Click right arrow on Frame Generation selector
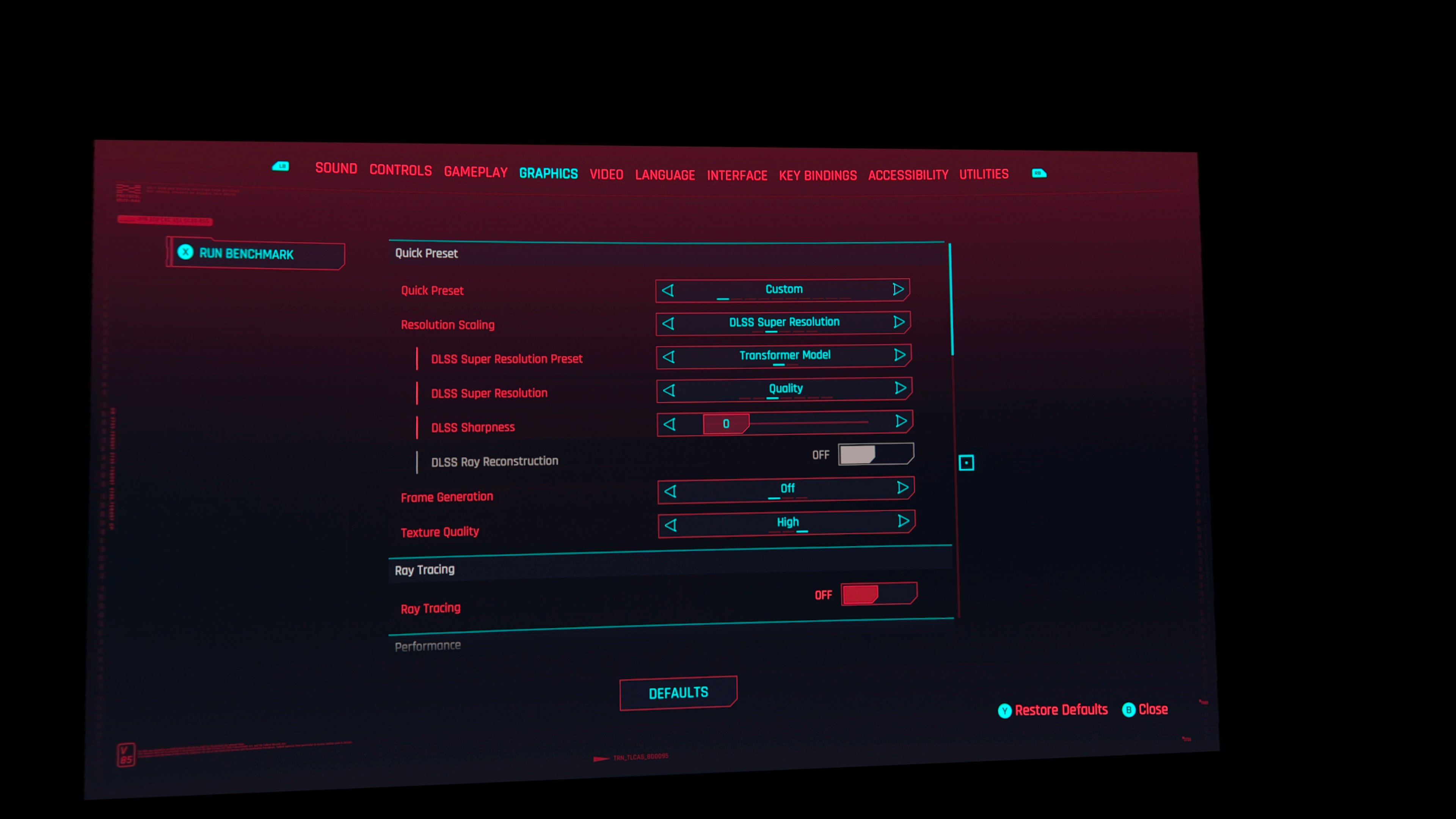 903,487
